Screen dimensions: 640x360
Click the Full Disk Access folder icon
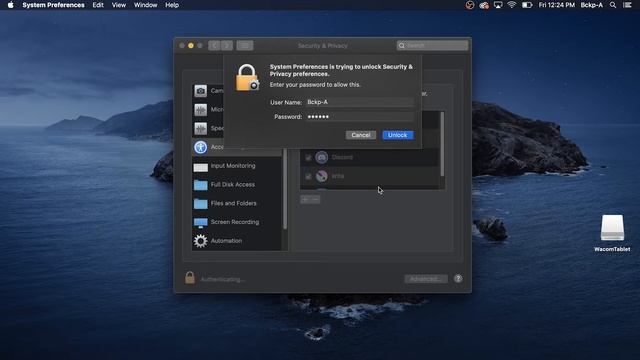200,185
